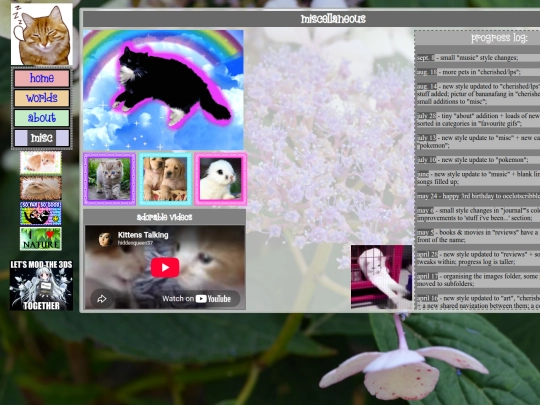Click the white cat in cage gif
Screen dimensions: 540x405
click(x=381, y=277)
